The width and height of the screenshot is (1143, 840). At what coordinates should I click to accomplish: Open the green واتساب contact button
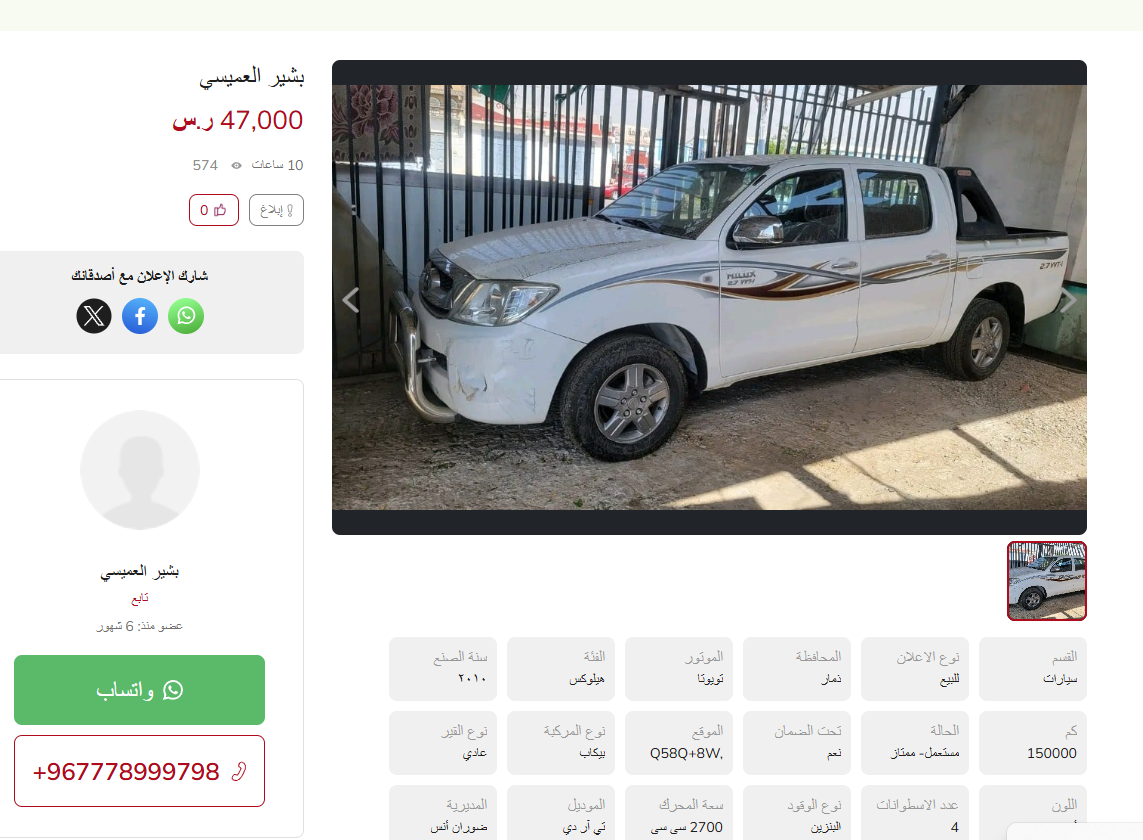click(139, 690)
